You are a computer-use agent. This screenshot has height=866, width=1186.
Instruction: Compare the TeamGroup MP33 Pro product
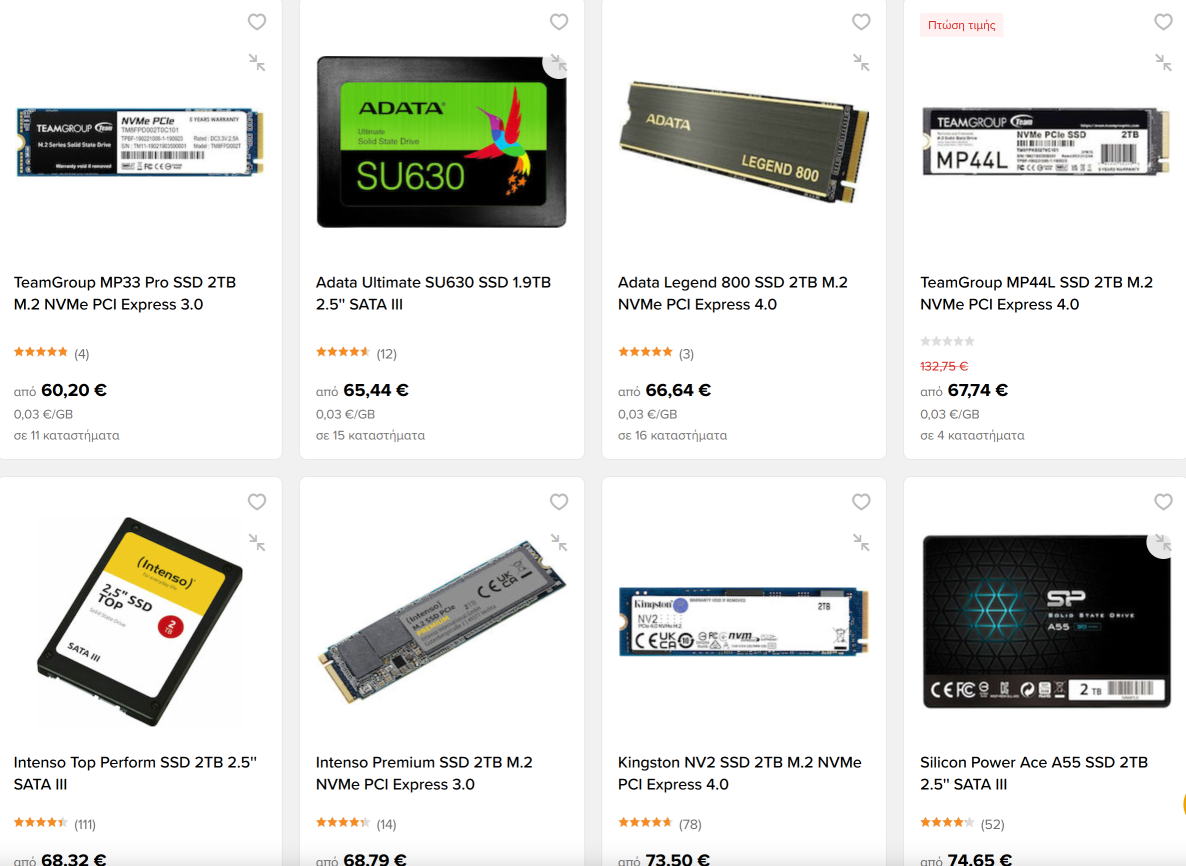tap(257, 63)
